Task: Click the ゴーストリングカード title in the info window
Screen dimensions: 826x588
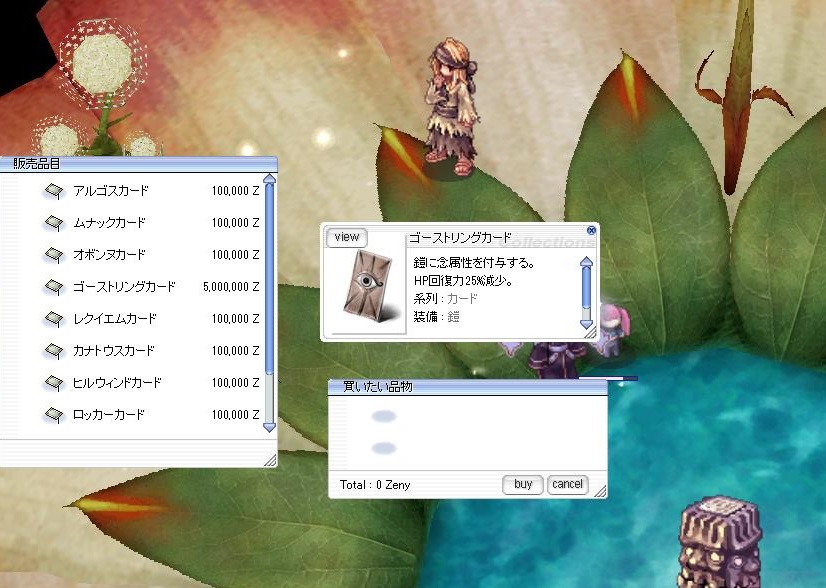Action: click(460, 238)
